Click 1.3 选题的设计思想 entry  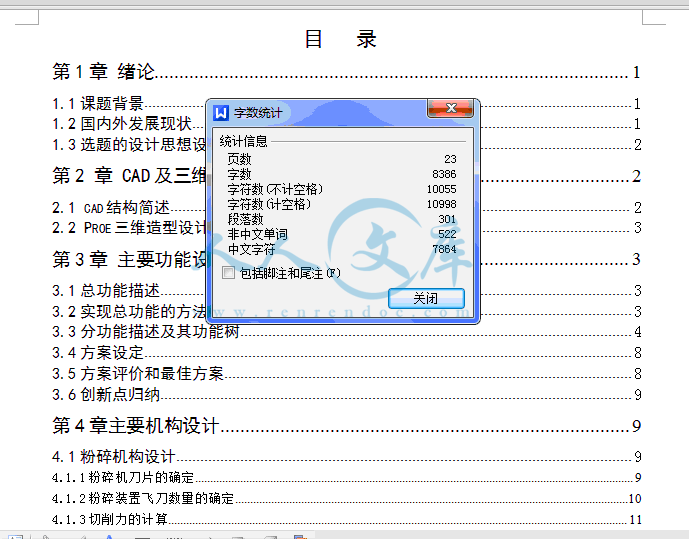[x=129, y=145]
